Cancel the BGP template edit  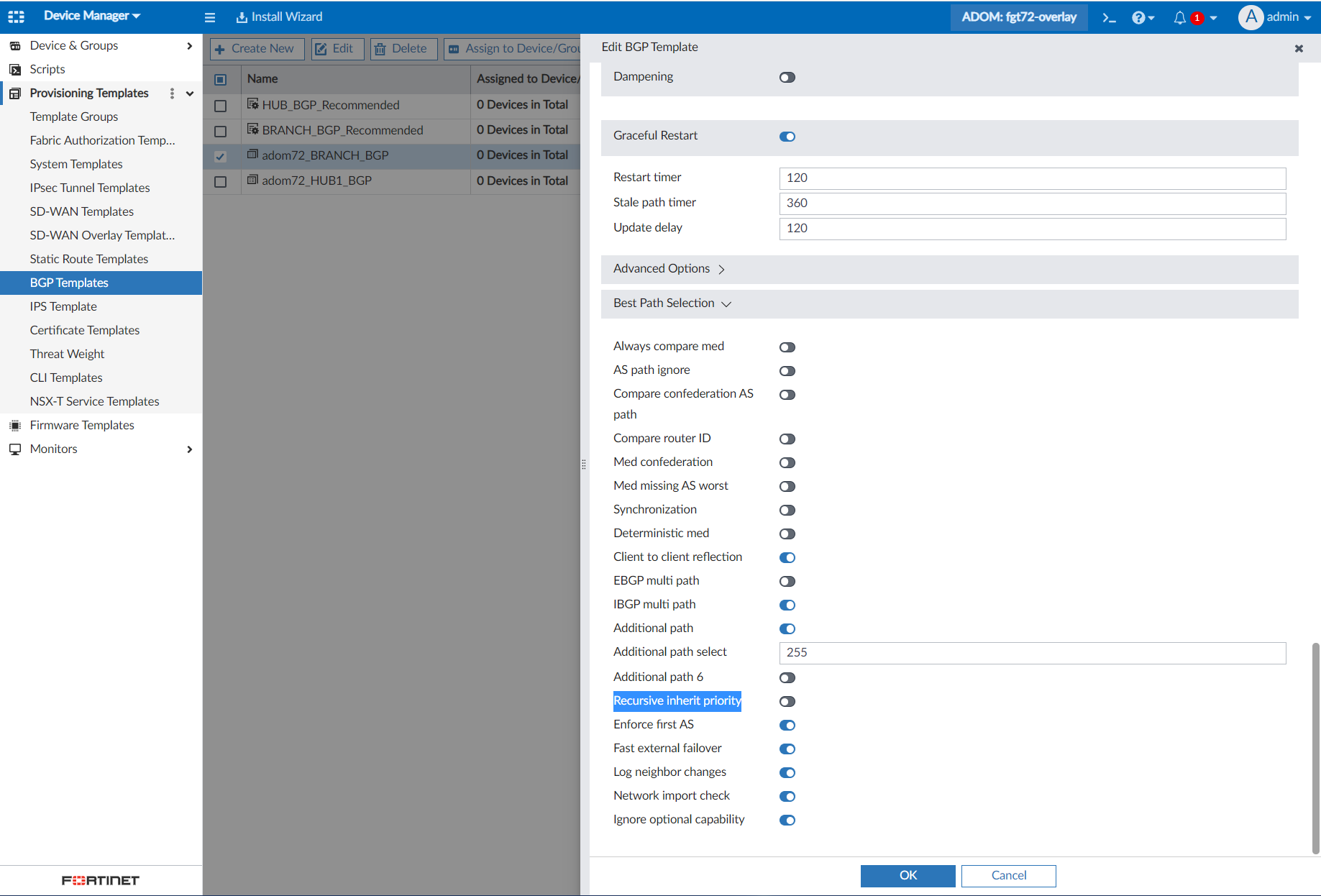[x=1009, y=876]
